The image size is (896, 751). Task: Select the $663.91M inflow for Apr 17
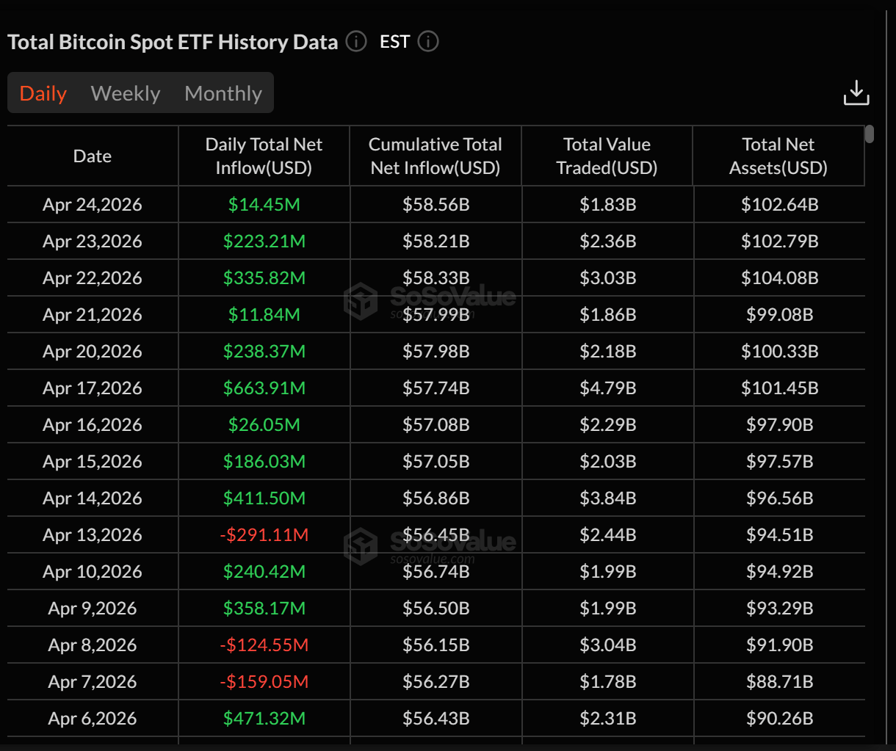264,388
